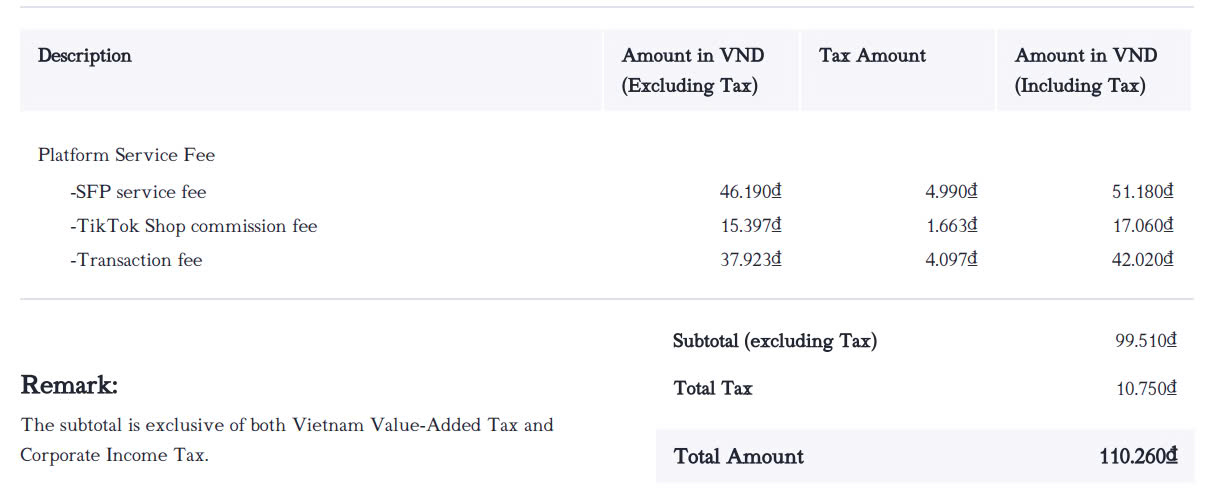
Task: Click the Subtotal (excluding Tax) label
Action: [x=775, y=341]
